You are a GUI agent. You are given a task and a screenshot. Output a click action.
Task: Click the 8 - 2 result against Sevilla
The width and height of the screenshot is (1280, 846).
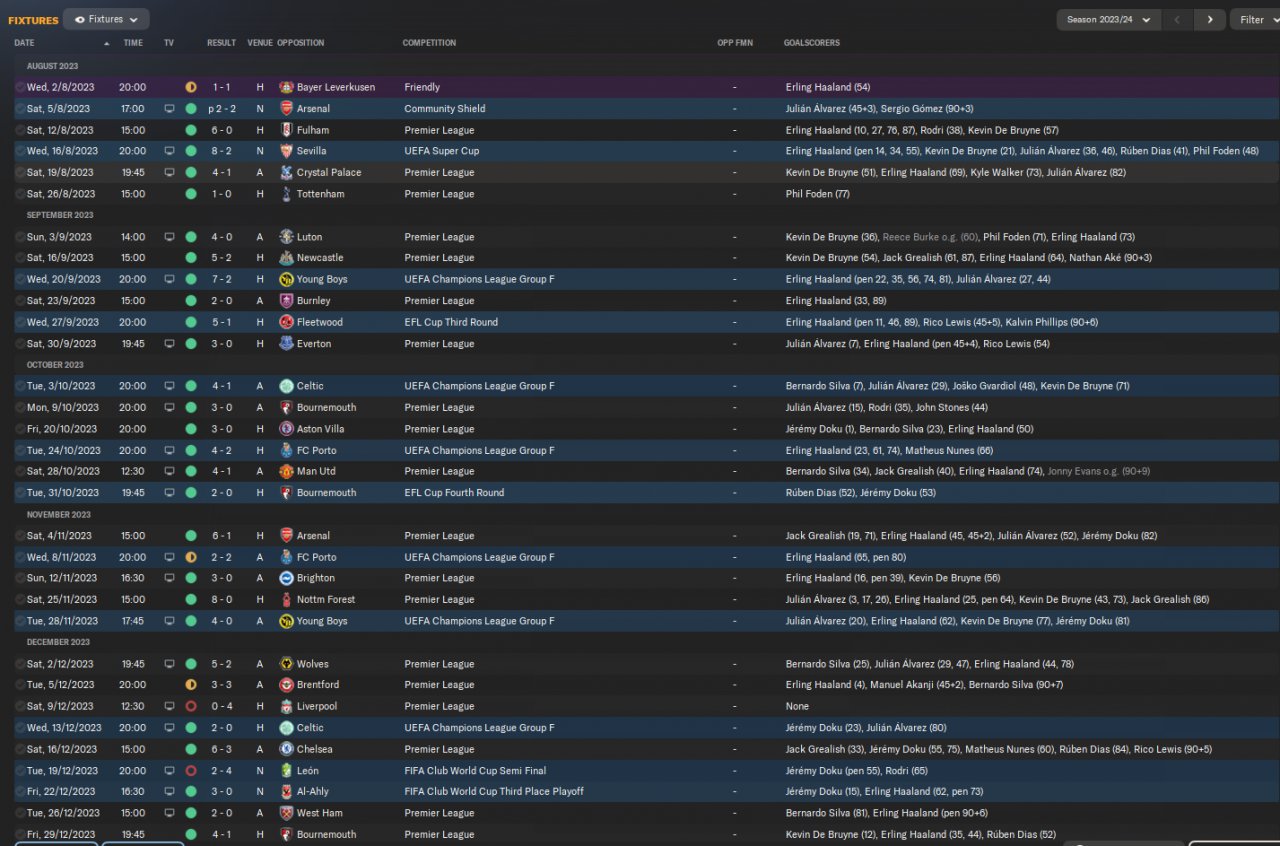pyautogui.click(x=221, y=151)
